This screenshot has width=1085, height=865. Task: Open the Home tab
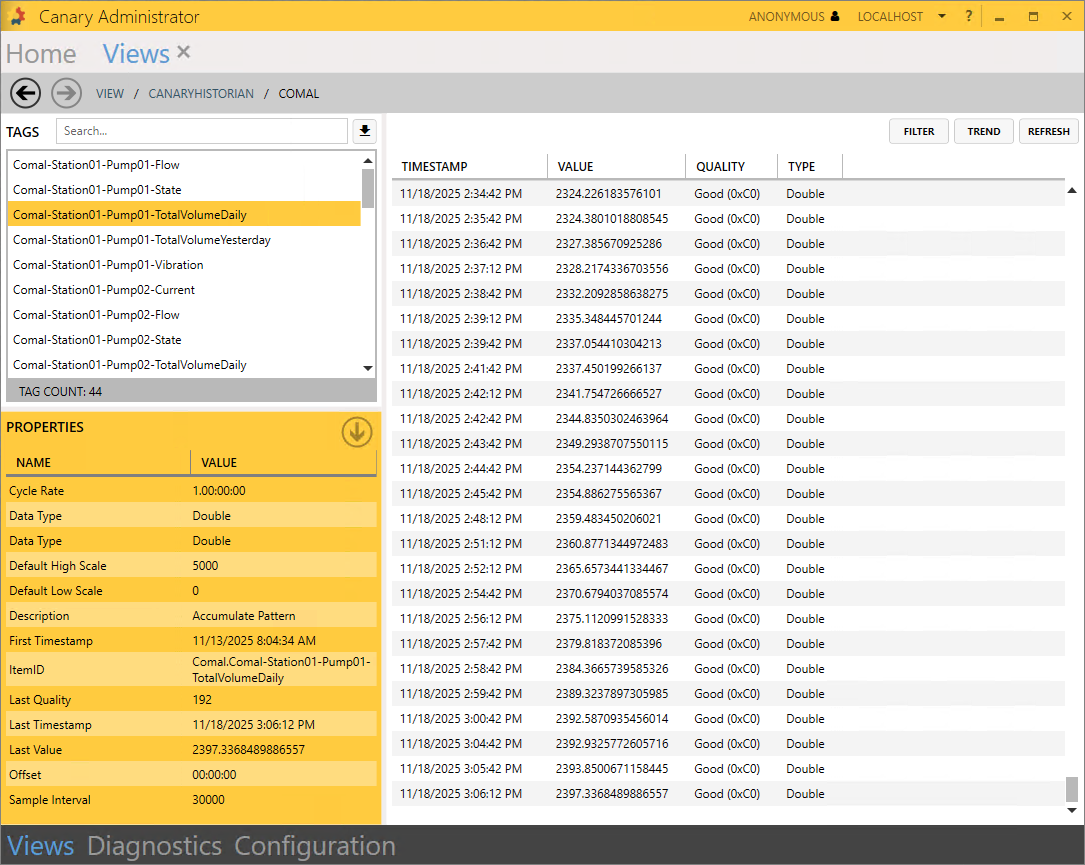(x=41, y=54)
